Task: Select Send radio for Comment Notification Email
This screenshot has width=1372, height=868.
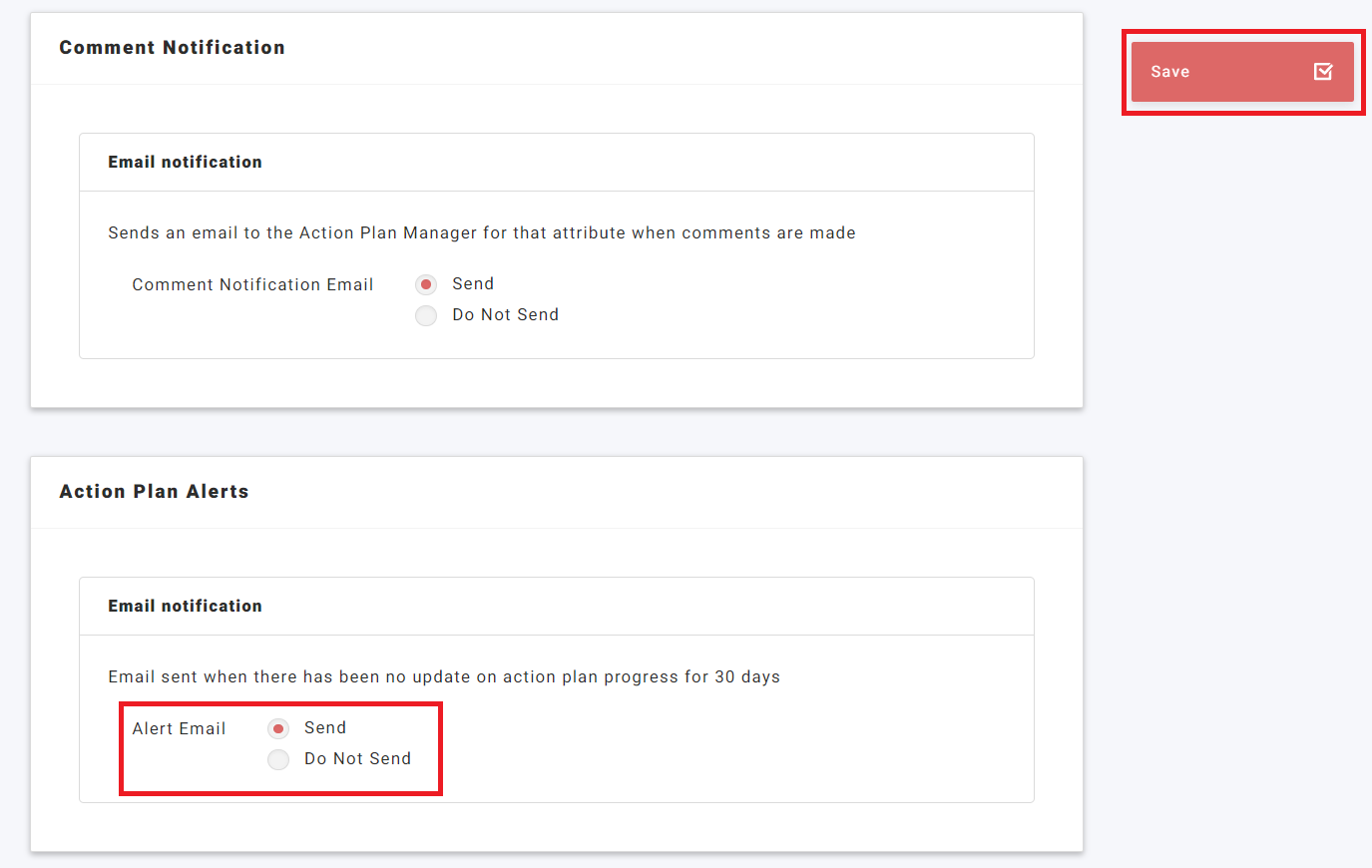Action: point(426,284)
